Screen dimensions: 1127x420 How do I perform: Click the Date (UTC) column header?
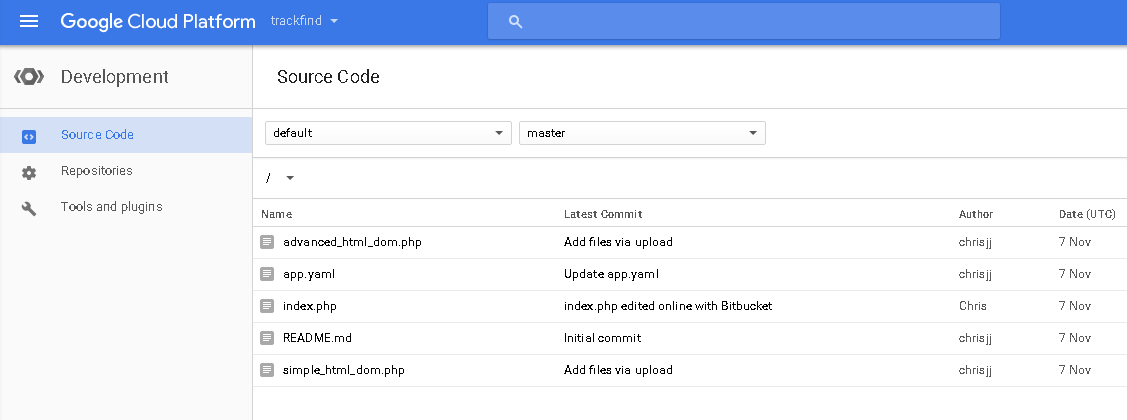tap(1086, 214)
